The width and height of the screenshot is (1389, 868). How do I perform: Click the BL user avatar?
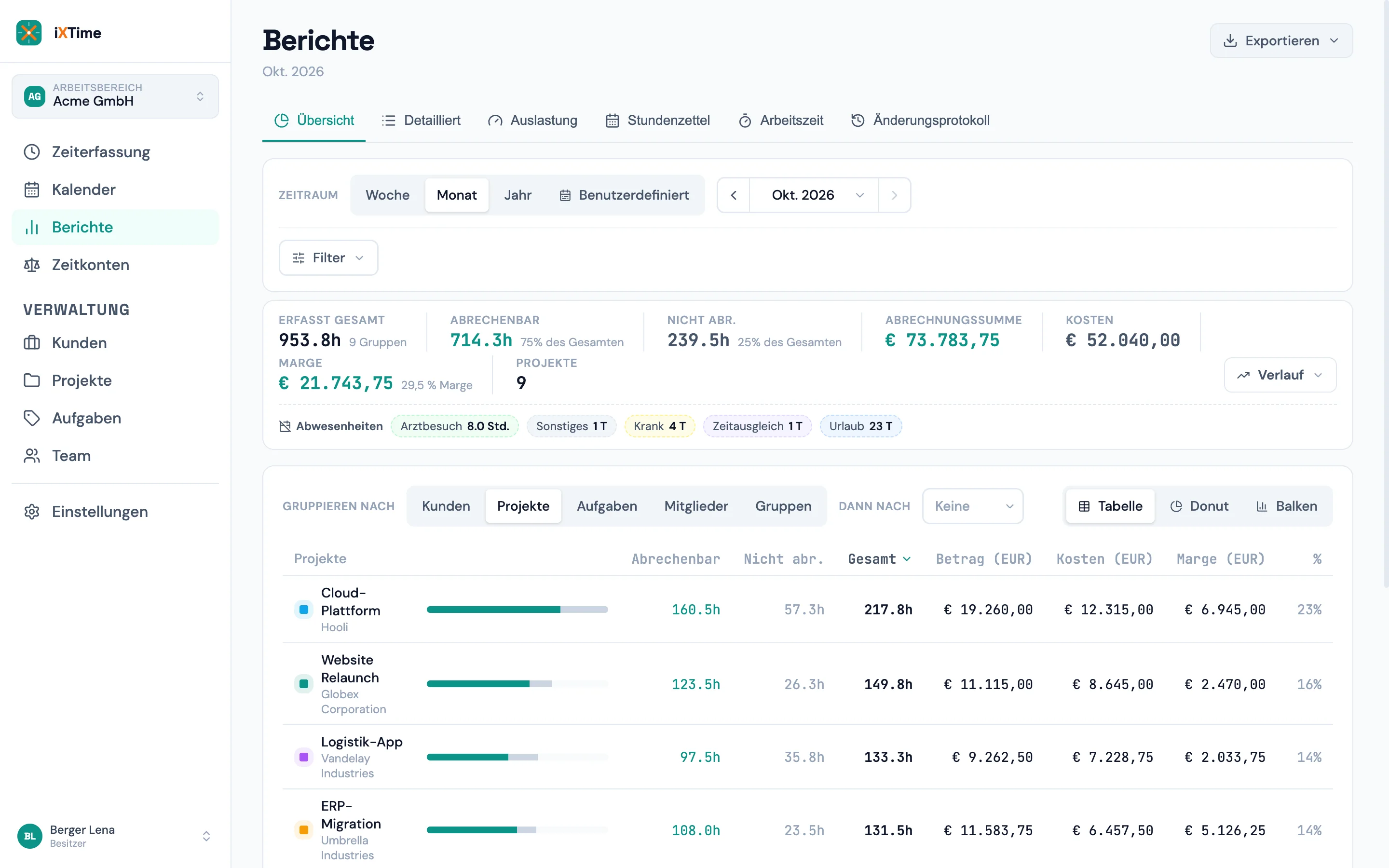[x=30, y=836]
